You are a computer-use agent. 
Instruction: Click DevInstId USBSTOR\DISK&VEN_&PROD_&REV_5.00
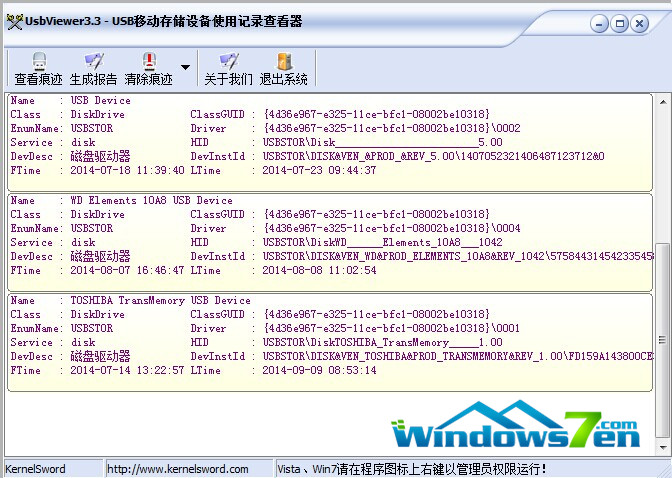coord(433,156)
